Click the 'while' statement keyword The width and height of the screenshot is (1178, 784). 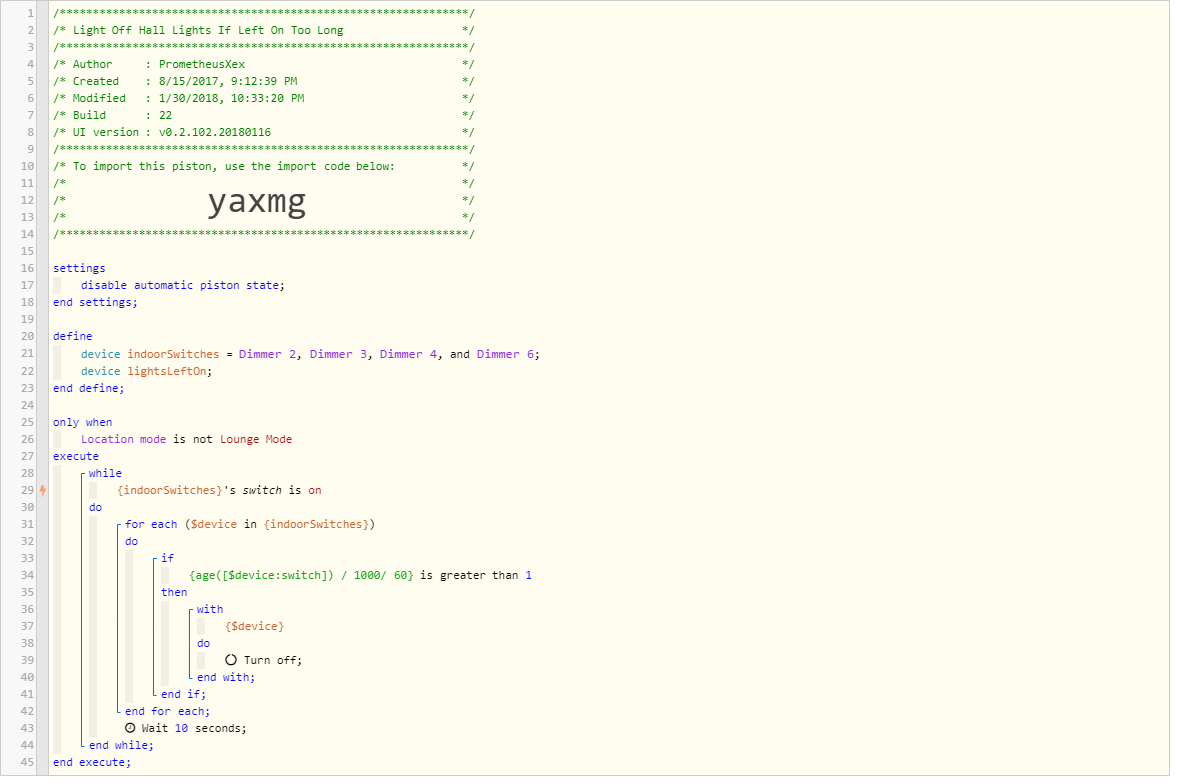[105, 474]
